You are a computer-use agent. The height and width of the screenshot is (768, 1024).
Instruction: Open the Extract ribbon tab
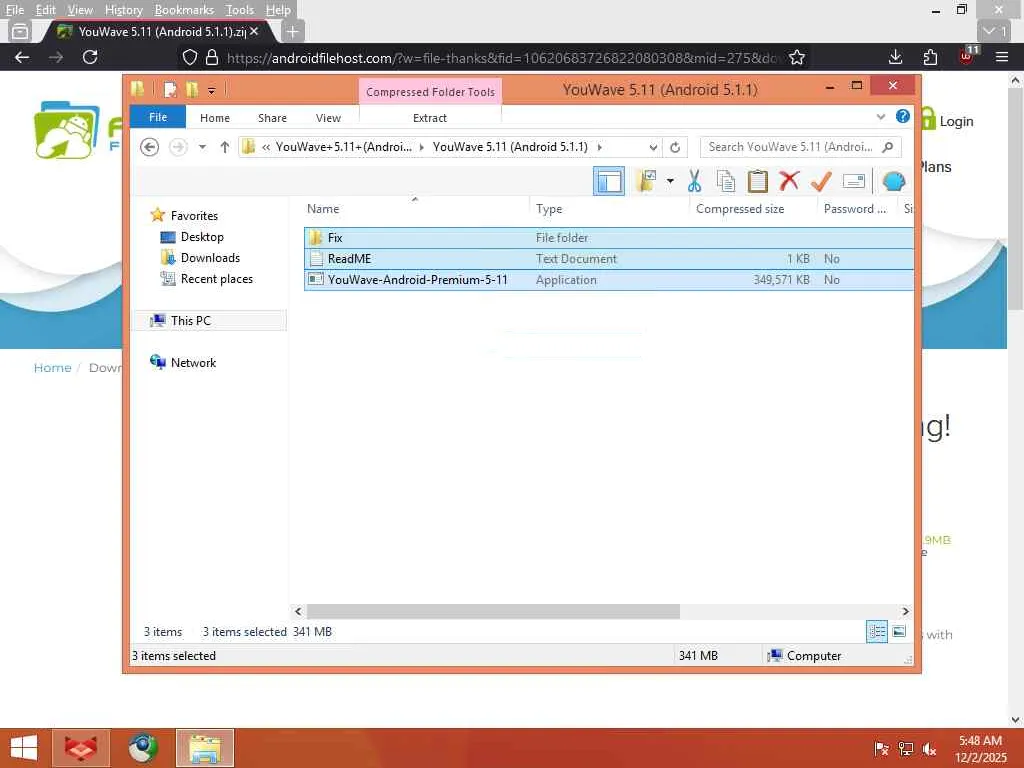[430, 118]
